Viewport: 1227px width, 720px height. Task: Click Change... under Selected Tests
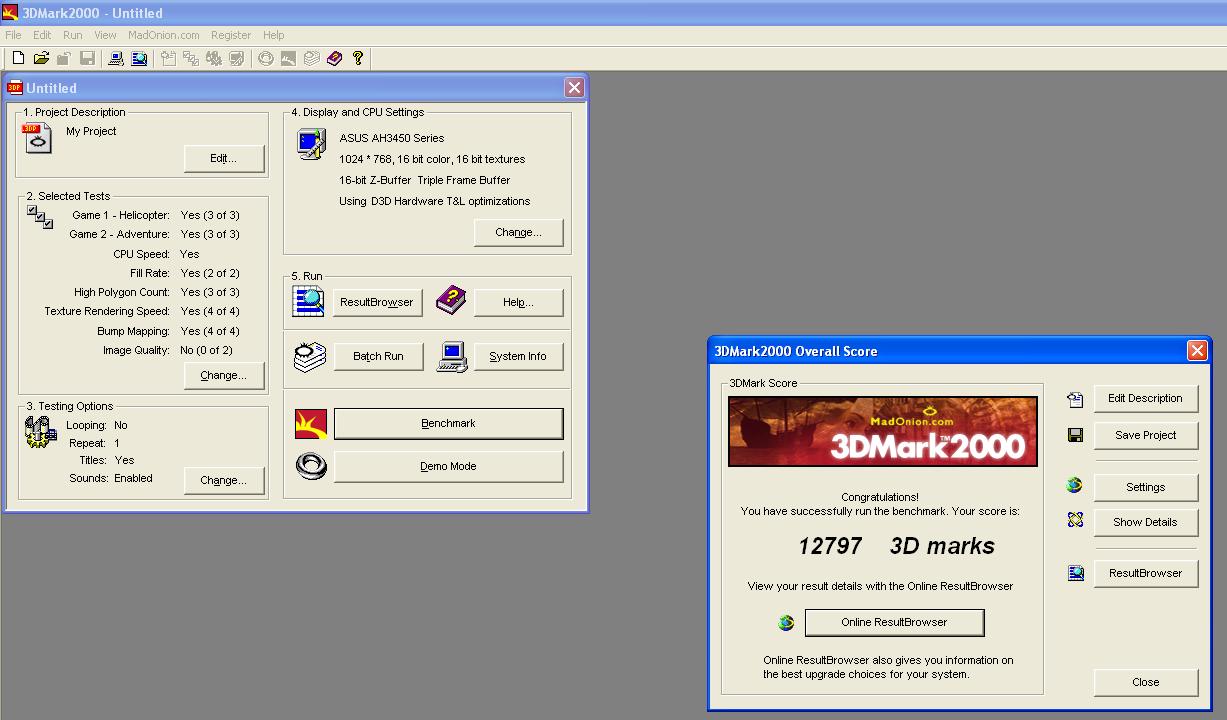pos(224,375)
